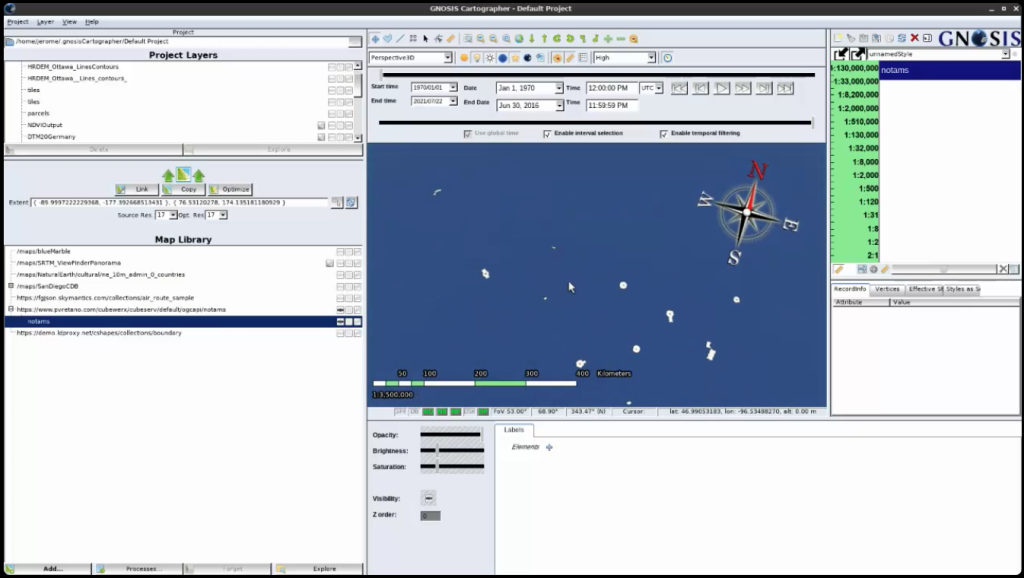Screen dimensions: 1024x578
Task: Click the Optimize button
Action: coord(230,189)
